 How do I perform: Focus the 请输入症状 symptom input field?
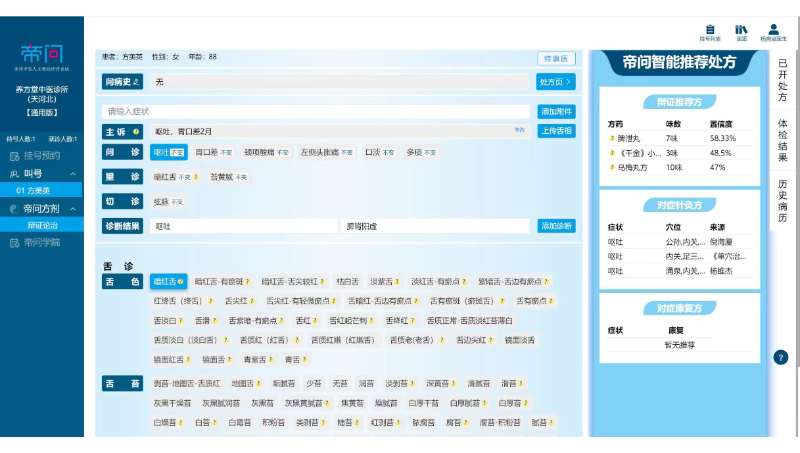point(316,112)
